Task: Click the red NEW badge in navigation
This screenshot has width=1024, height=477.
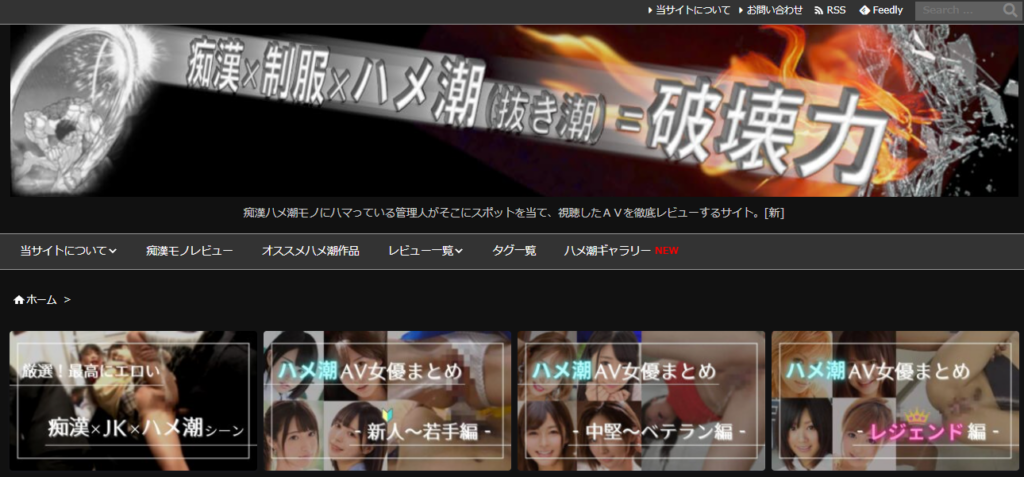Action: click(667, 251)
